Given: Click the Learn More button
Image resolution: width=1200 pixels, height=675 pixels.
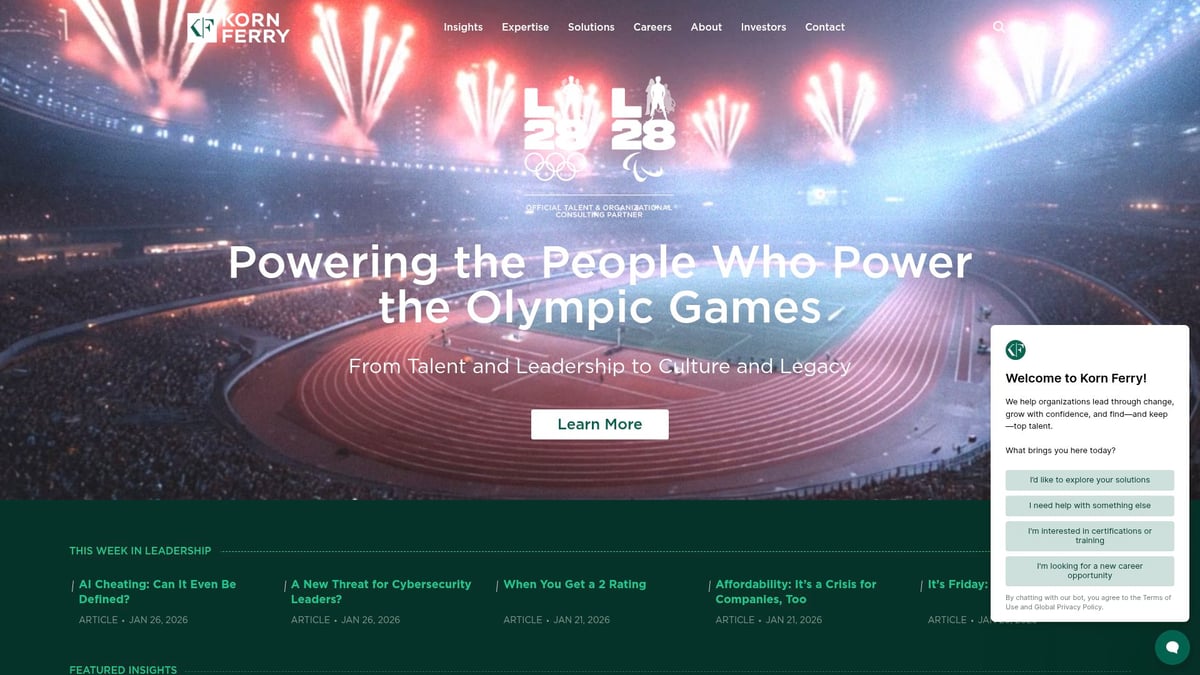Looking at the screenshot, I should pos(600,424).
